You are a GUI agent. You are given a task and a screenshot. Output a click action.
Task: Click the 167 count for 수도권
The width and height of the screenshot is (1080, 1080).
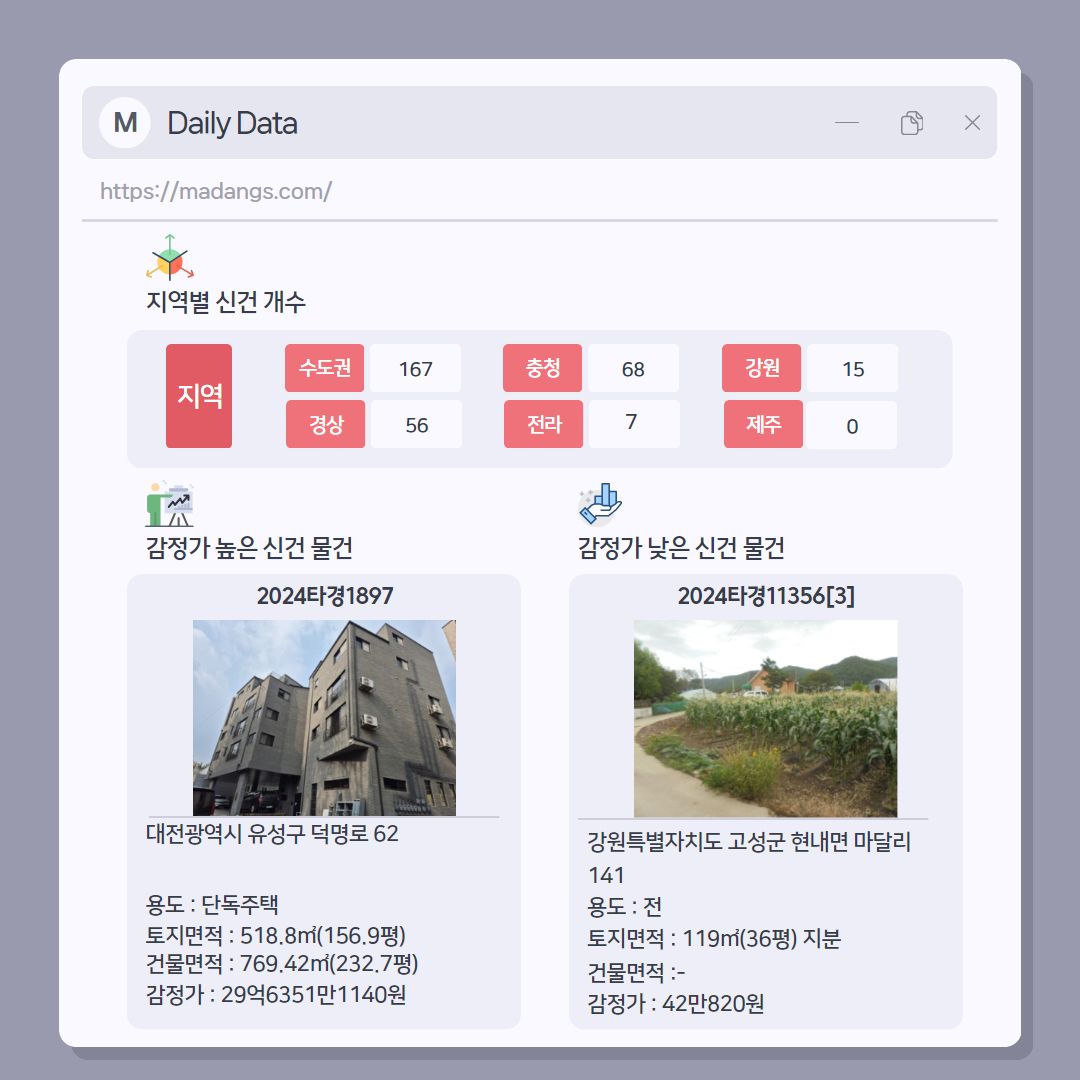pyautogui.click(x=415, y=368)
